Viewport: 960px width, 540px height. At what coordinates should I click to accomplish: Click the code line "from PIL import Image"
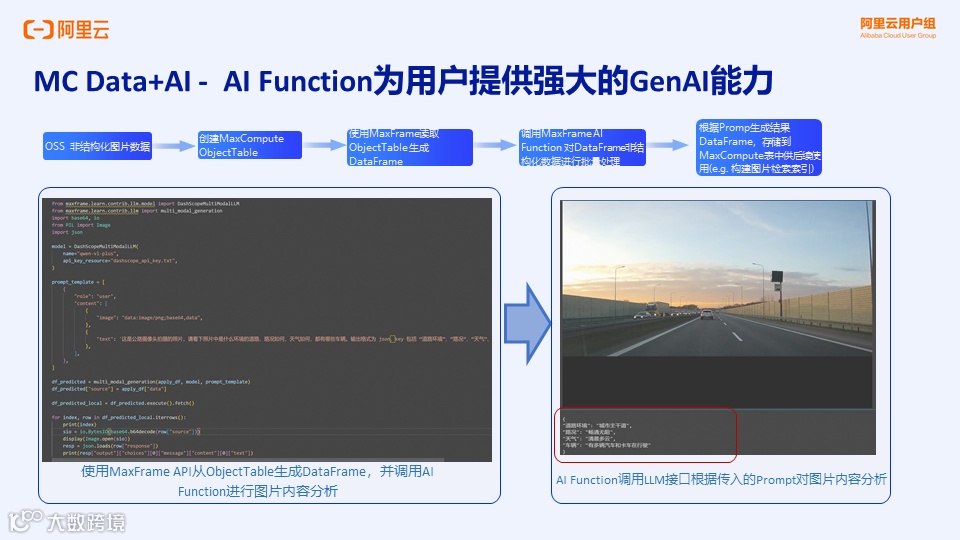[x=81, y=225]
